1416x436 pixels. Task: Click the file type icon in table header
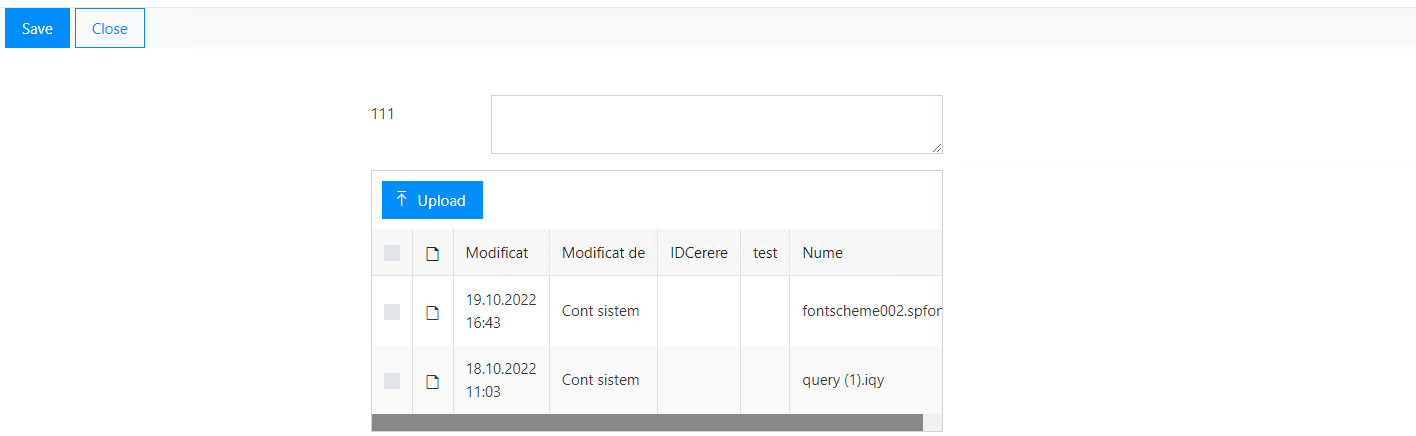pyautogui.click(x=433, y=253)
